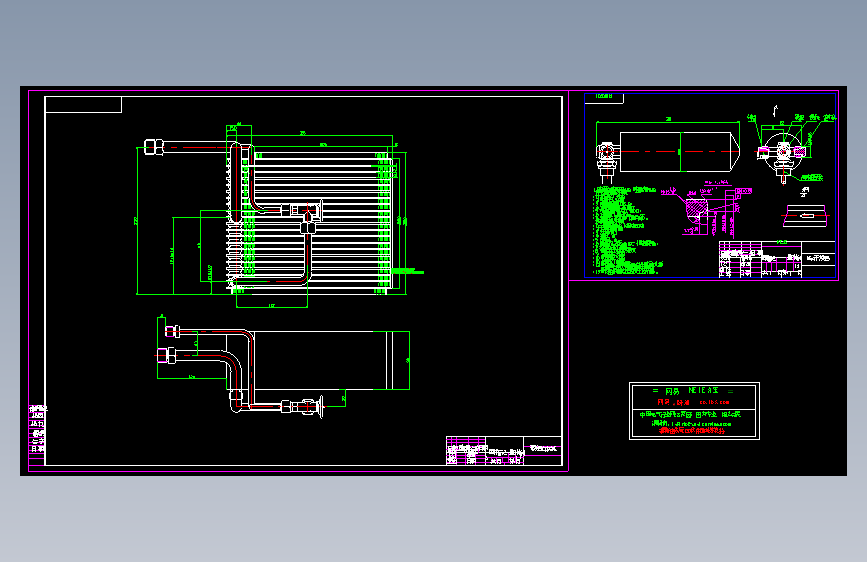Click the title block in blue-framed sheet
Viewport: 867px width, 562px height.
point(777,259)
